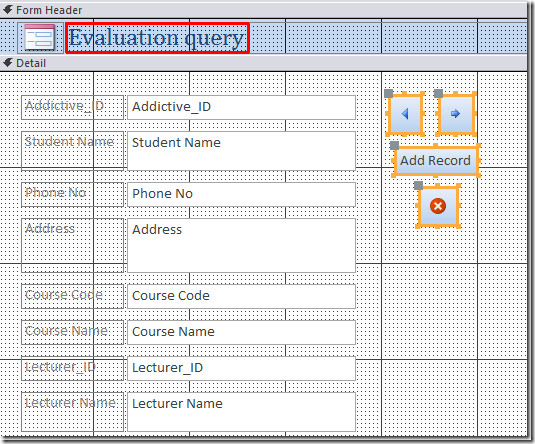Select the previous record arrow button
535x444 pixels.
[x=405, y=113]
